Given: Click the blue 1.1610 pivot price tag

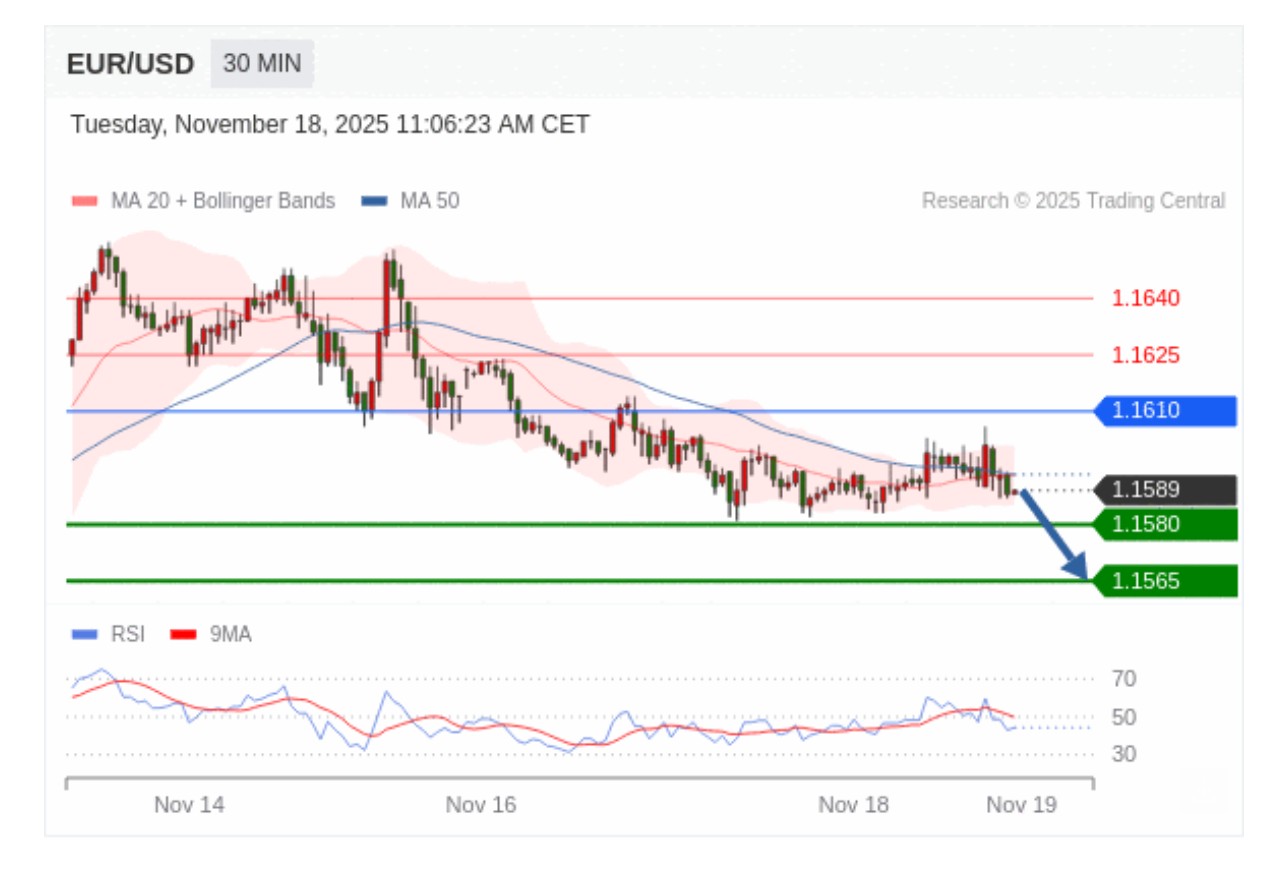Looking at the screenshot, I should point(1166,411).
